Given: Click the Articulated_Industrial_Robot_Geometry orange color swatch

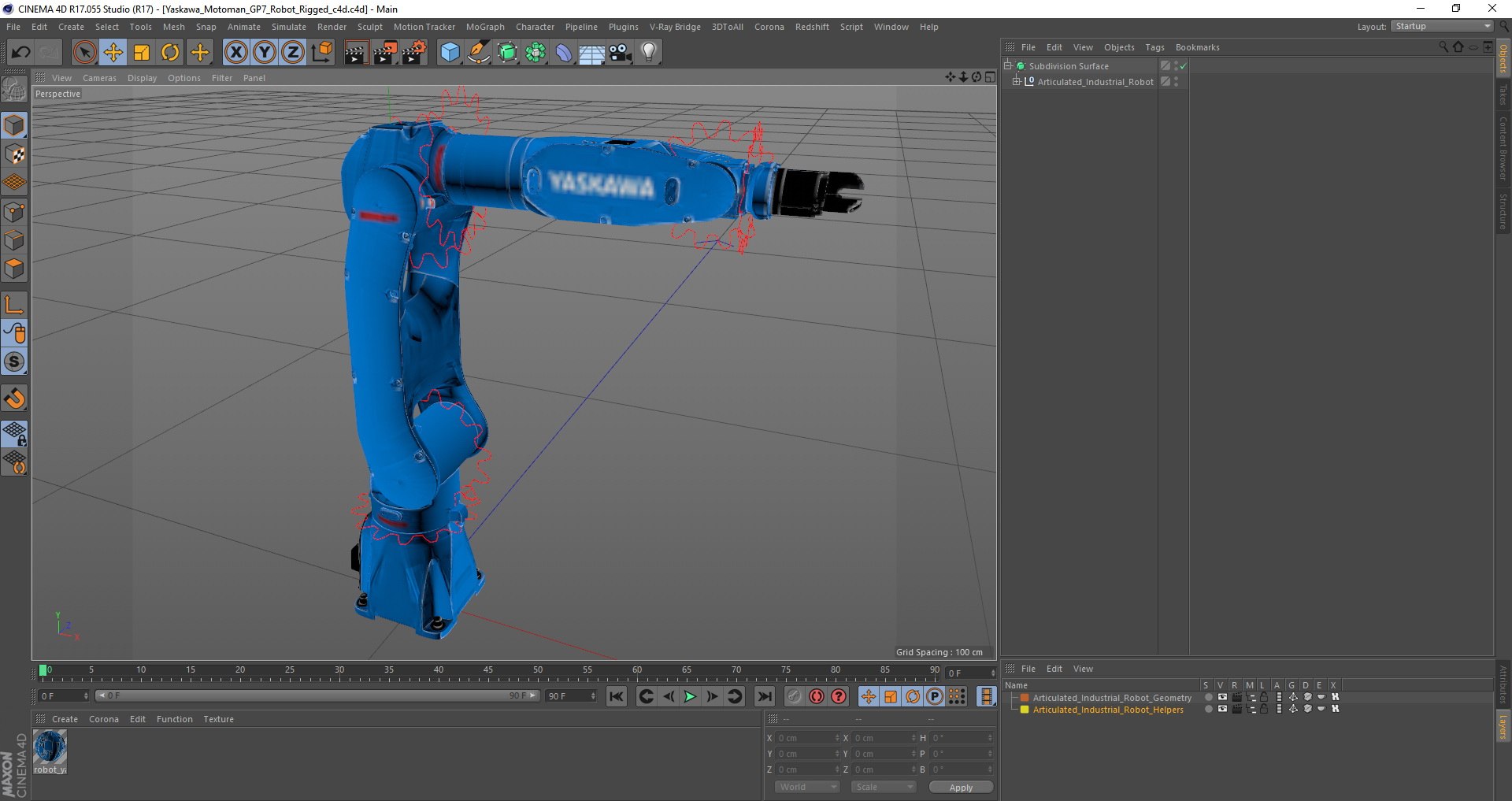Looking at the screenshot, I should click(x=1025, y=698).
